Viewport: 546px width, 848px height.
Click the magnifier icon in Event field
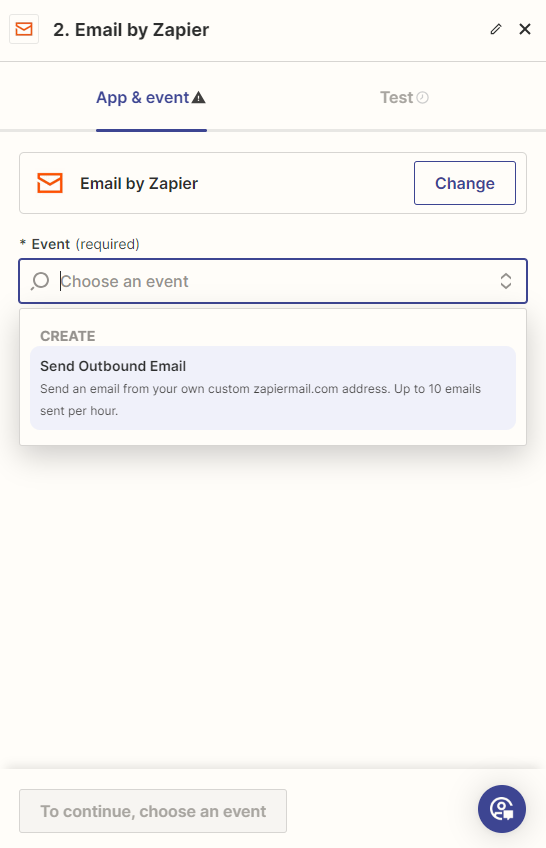coord(40,281)
